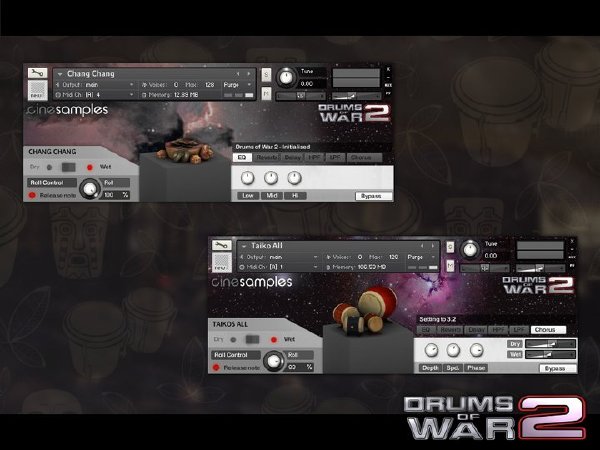Adjust the pan slider in Taiko All header
This screenshot has height=450, width=600.
[485, 268]
